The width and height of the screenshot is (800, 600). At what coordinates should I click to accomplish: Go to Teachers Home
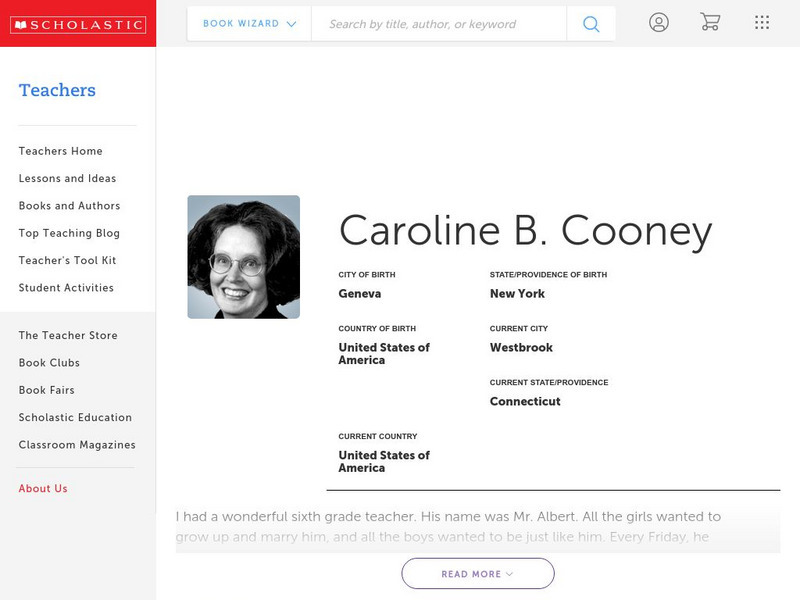coord(59,151)
